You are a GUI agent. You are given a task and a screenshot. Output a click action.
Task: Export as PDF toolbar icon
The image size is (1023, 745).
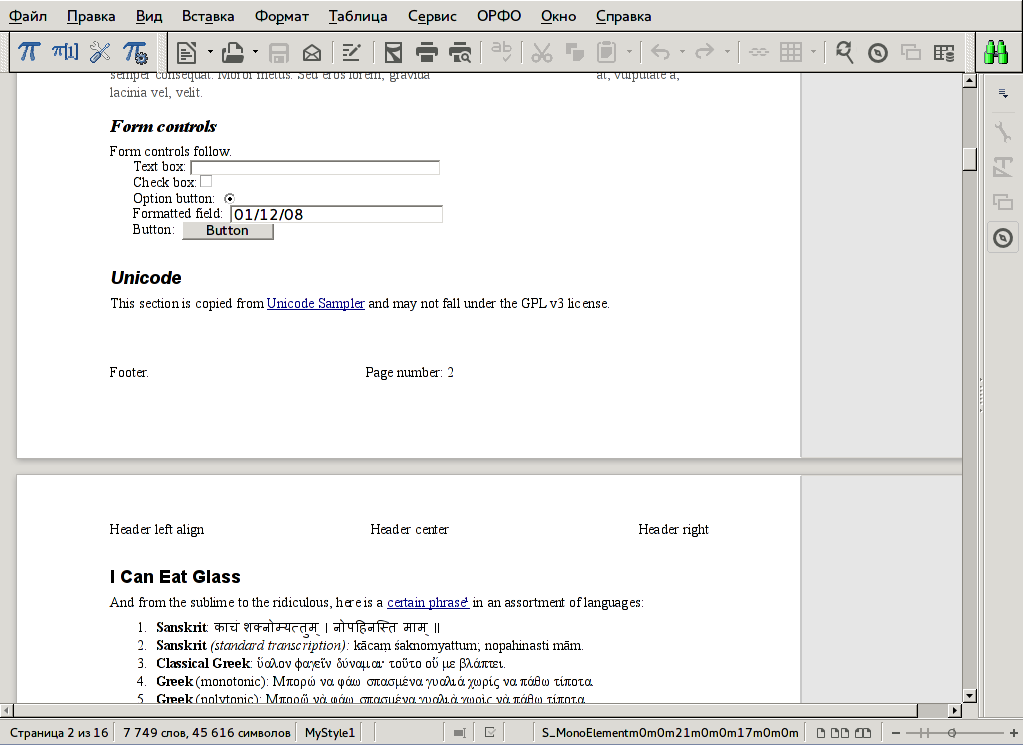tap(393, 52)
